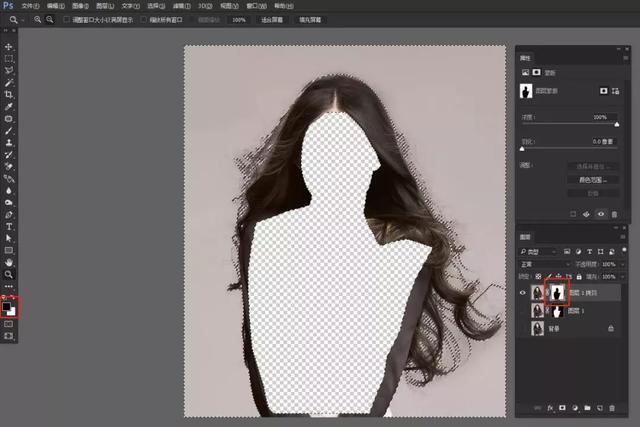Viewport: 640px width, 427px height.
Task: Select the Move tool in the toolbar
Action: (x=9, y=47)
